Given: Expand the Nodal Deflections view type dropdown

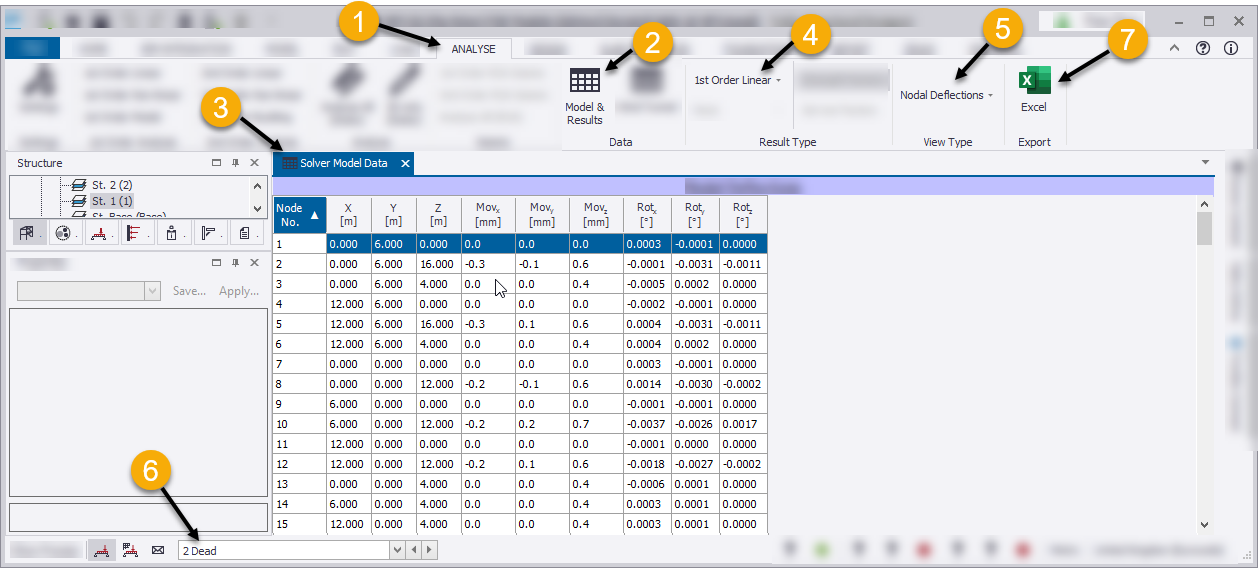Looking at the screenshot, I should click(946, 95).
